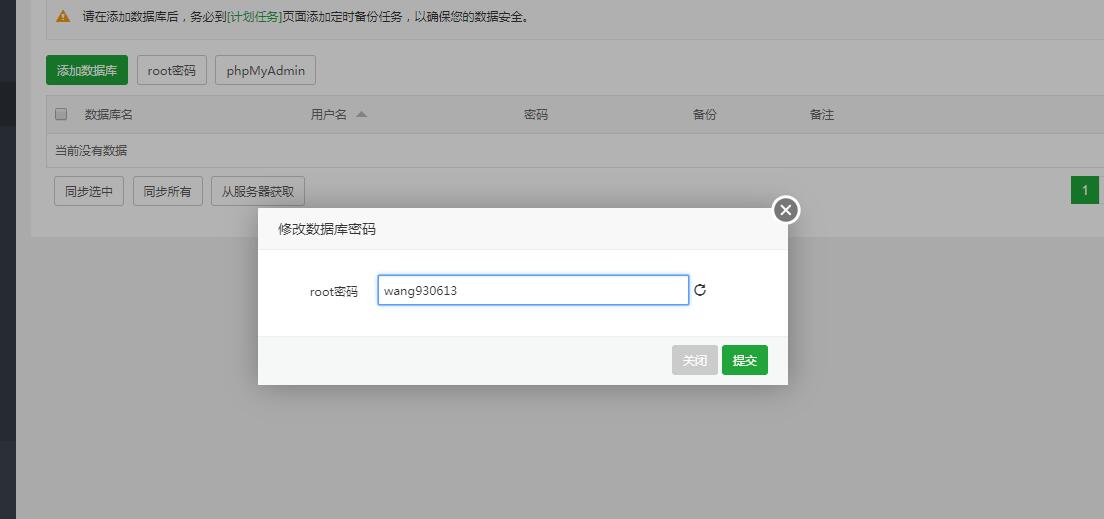Close the 修改数据库密码 dialog with the X icon
The image size is (1104, 519).
click(786, 210)
